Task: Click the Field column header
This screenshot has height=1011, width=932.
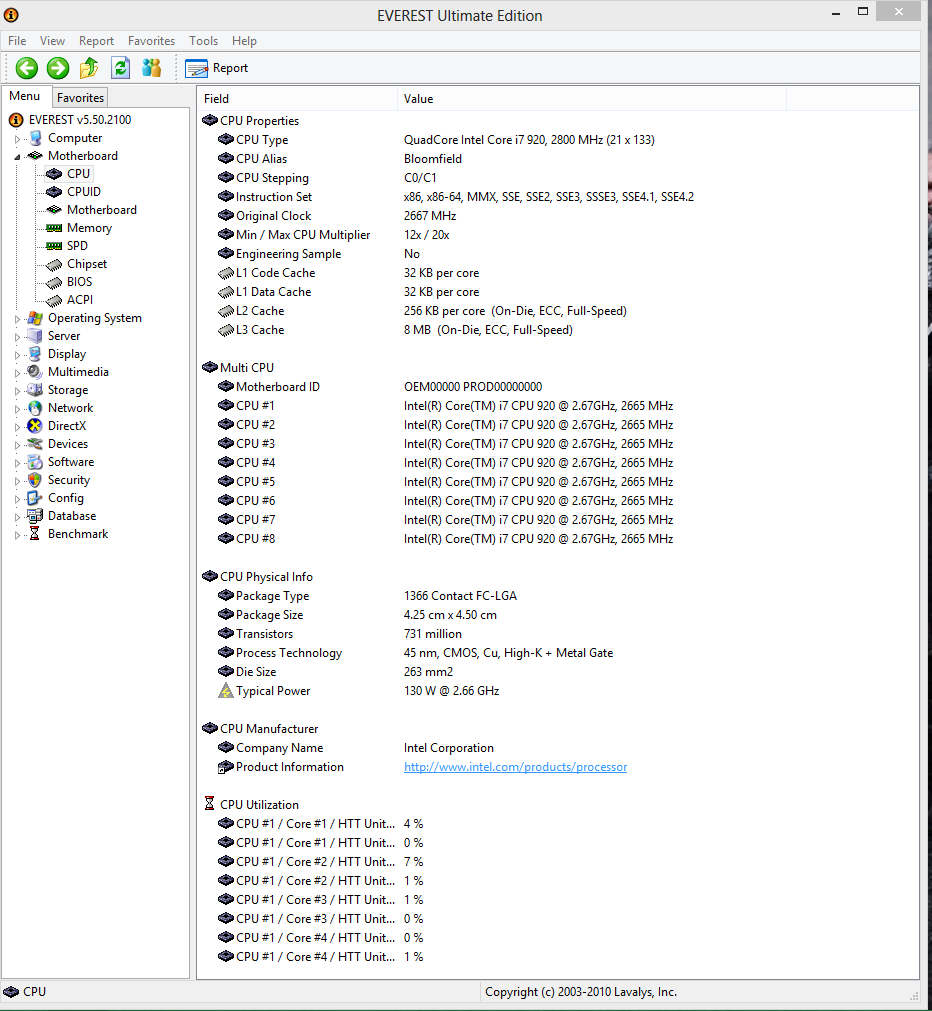Action: click(297, 99)
